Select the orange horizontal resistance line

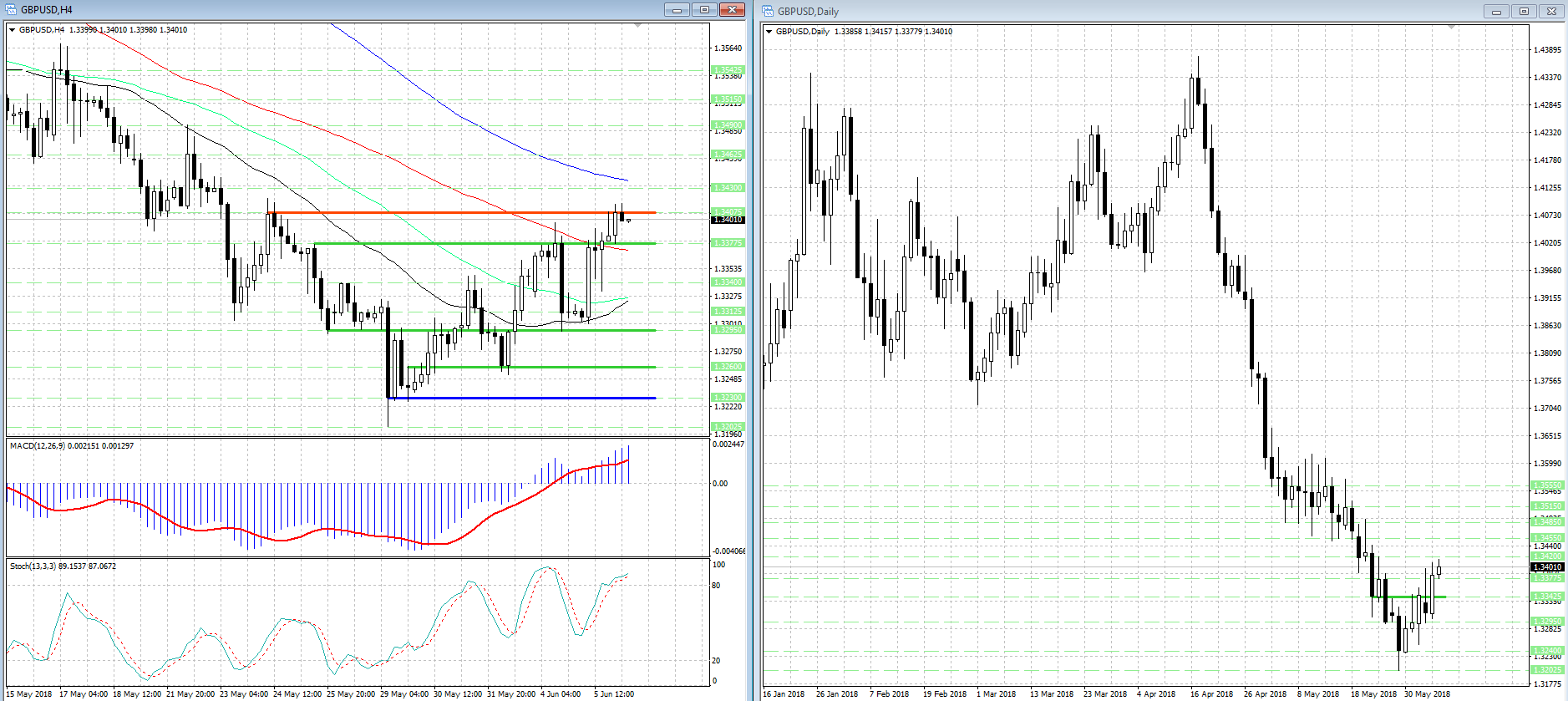pos(459,213)
